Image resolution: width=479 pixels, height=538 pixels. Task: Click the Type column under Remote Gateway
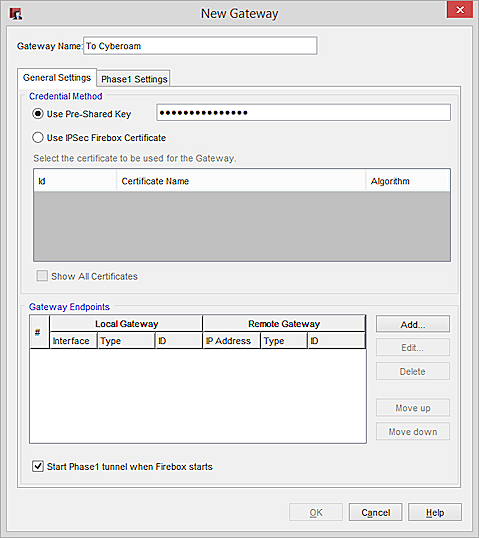(x=284, y=341)
